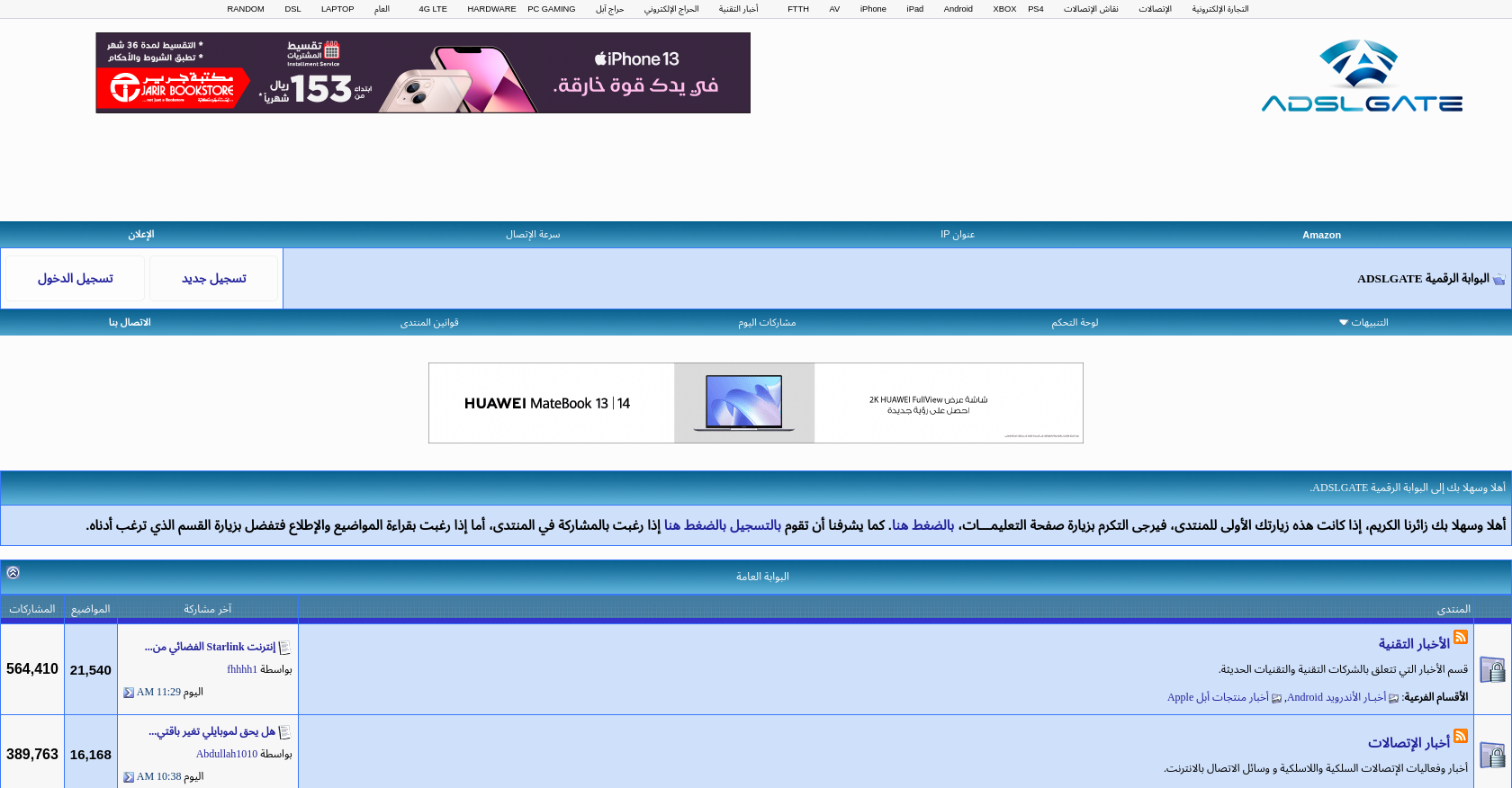View profile of user fhhhh1
1512x788 pixels.
tap(242, 669)
